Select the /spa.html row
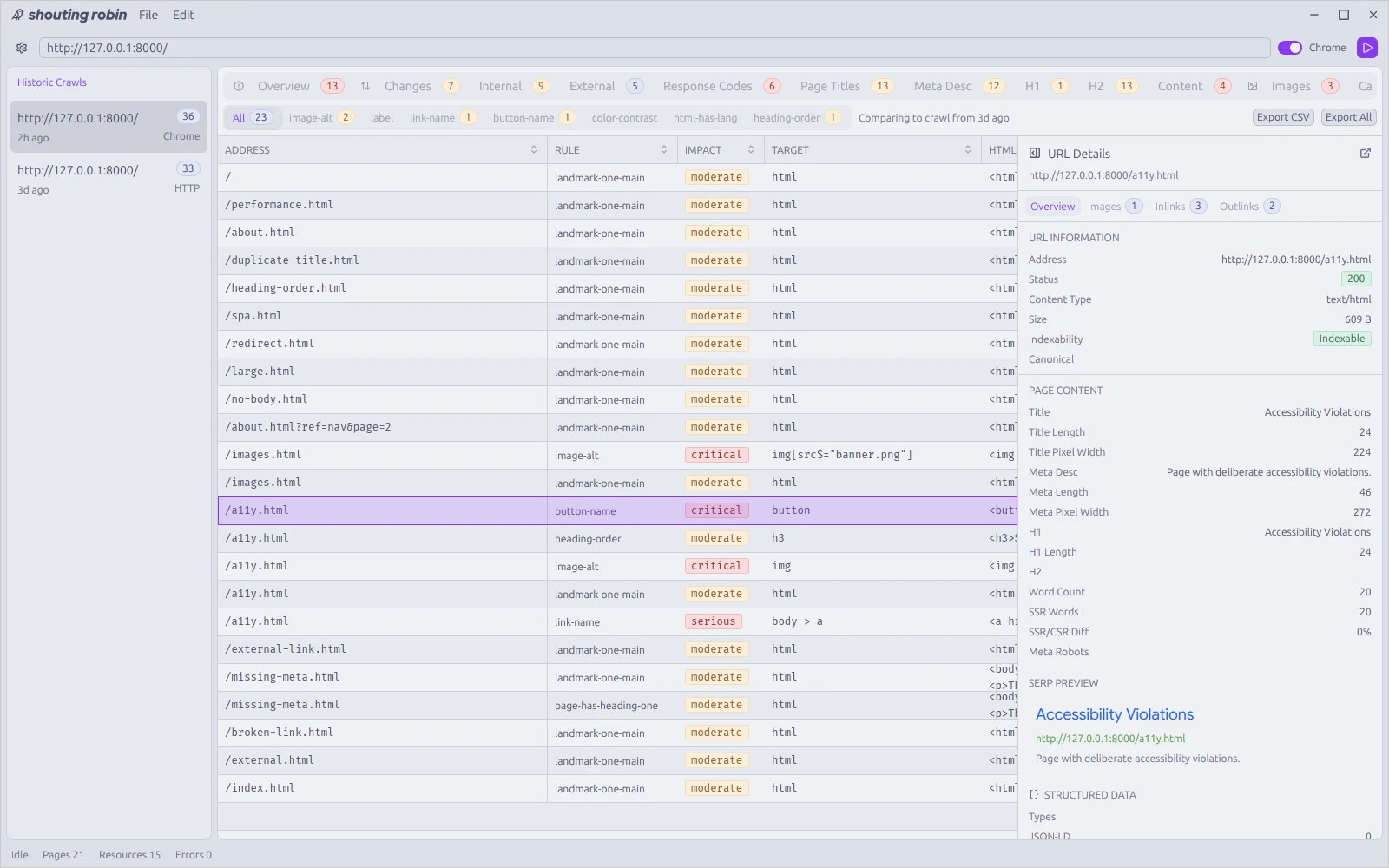 pos(617,316)
